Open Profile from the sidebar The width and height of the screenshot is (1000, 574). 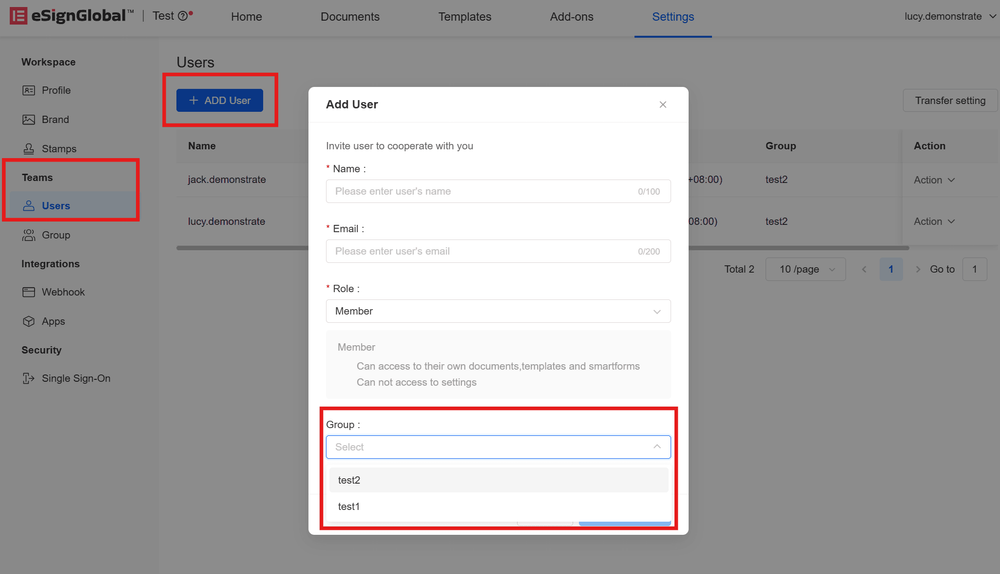point(55,90)
